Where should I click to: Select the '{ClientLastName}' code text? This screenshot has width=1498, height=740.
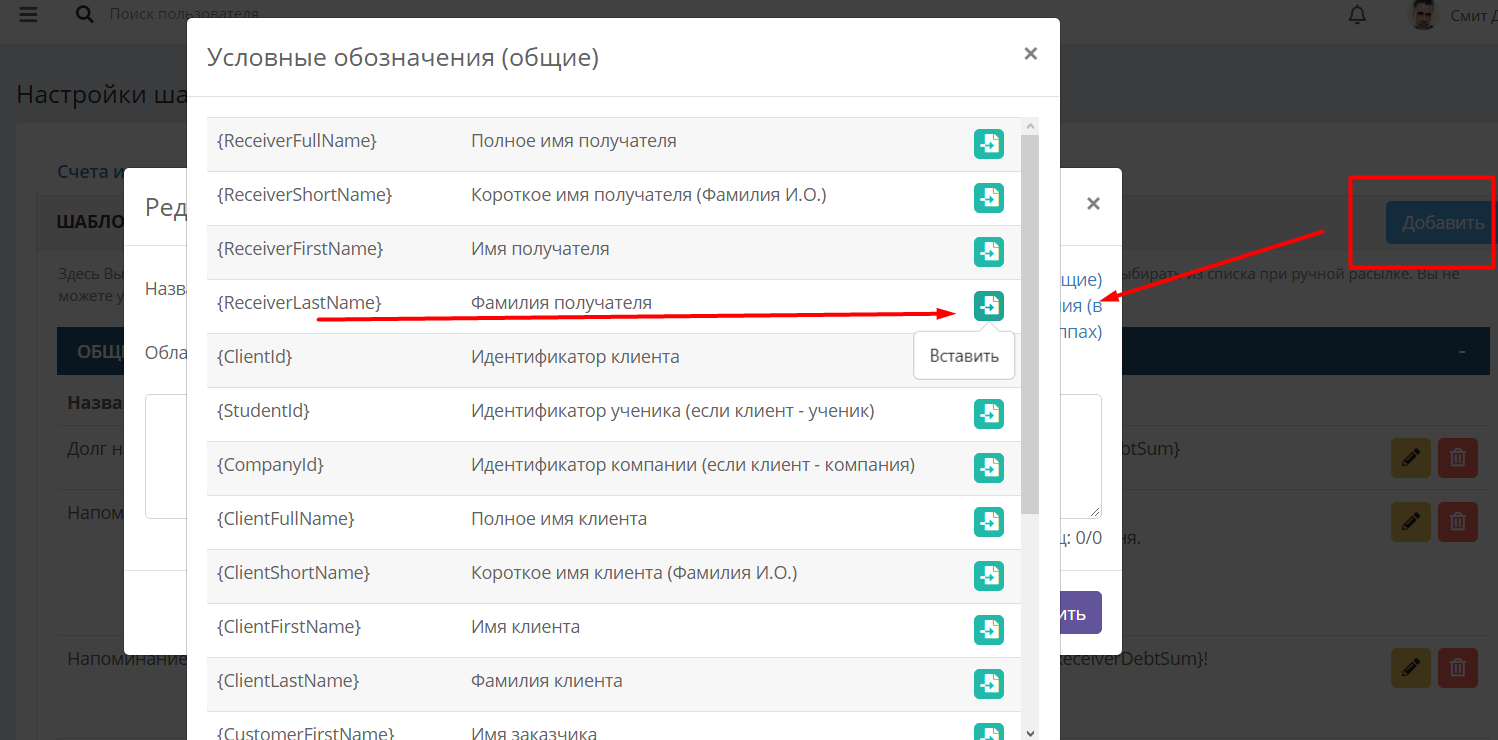click(x=288, y=681)
